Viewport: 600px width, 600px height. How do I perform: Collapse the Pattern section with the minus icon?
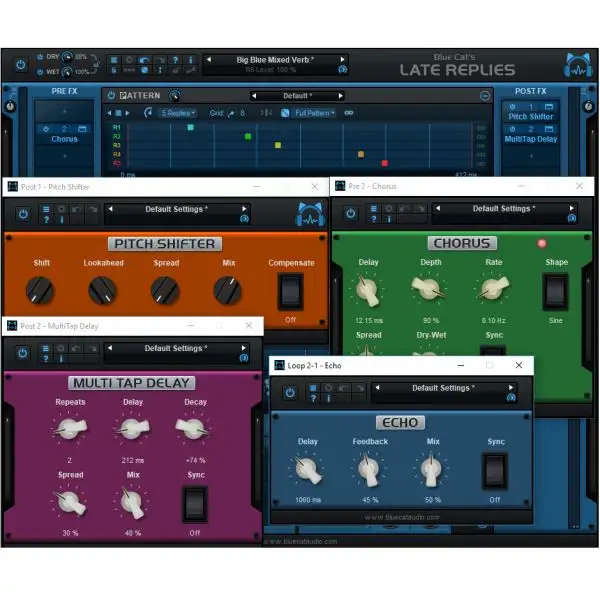[485, 96]
